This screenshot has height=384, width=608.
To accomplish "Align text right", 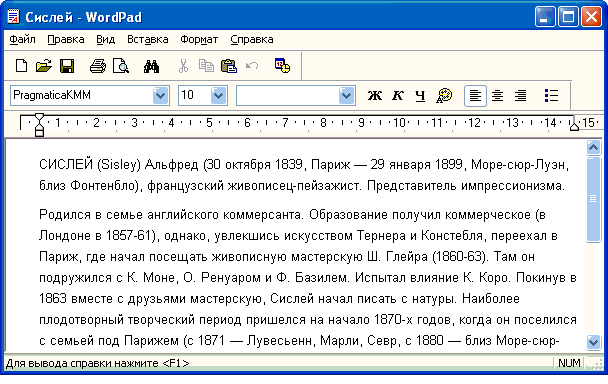I will pyautogui.click(x=520, y=95).
